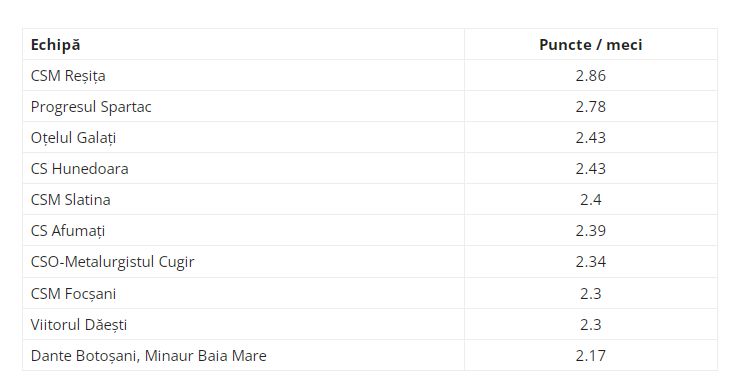The width and height of the screenshot is (737, 389).
Task: Select the 2.39 points value
Action: click(x=591, y=231)
